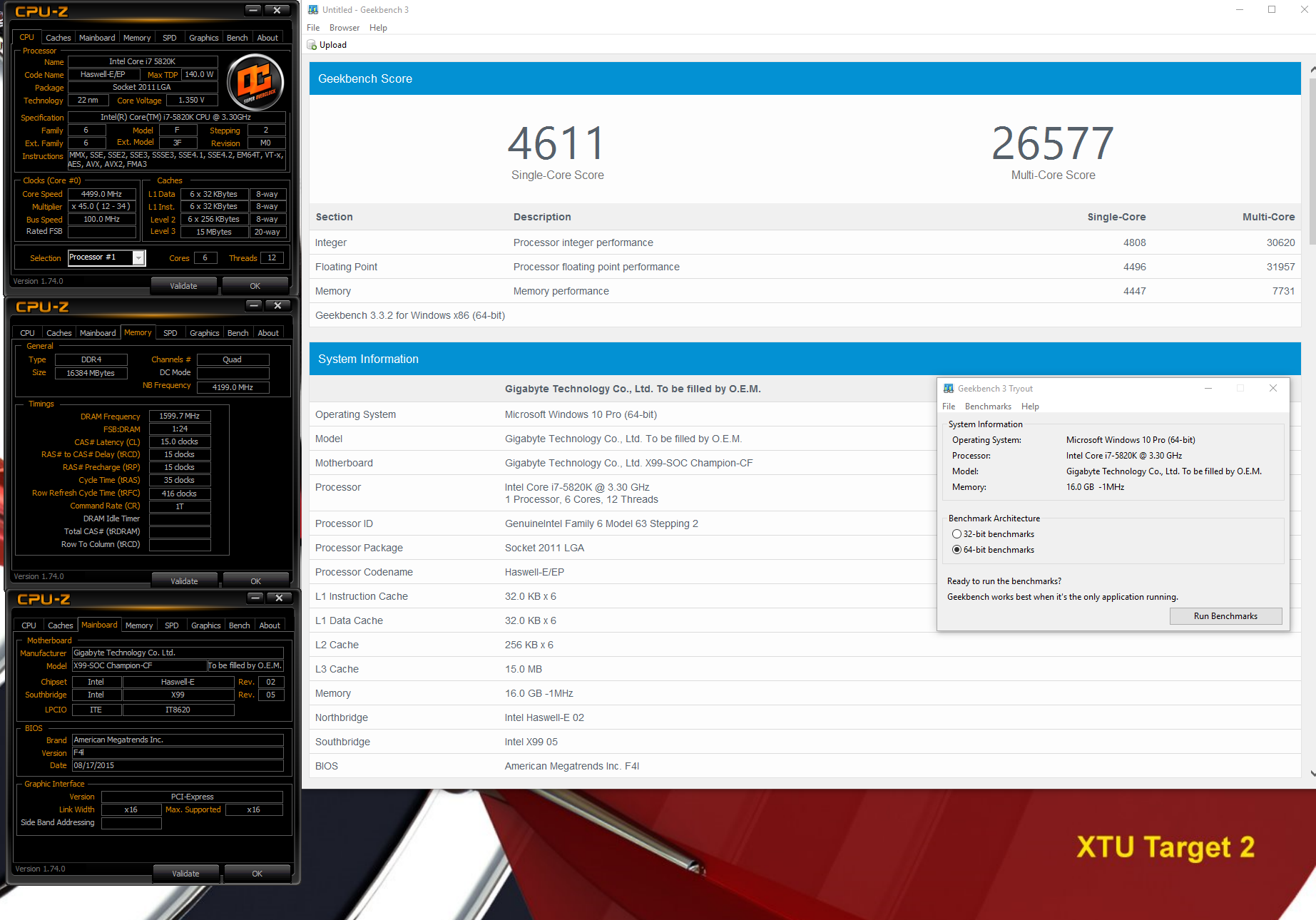
Task: Click the L3 Cache row 15.0 MB
Action: pos(805,669)
